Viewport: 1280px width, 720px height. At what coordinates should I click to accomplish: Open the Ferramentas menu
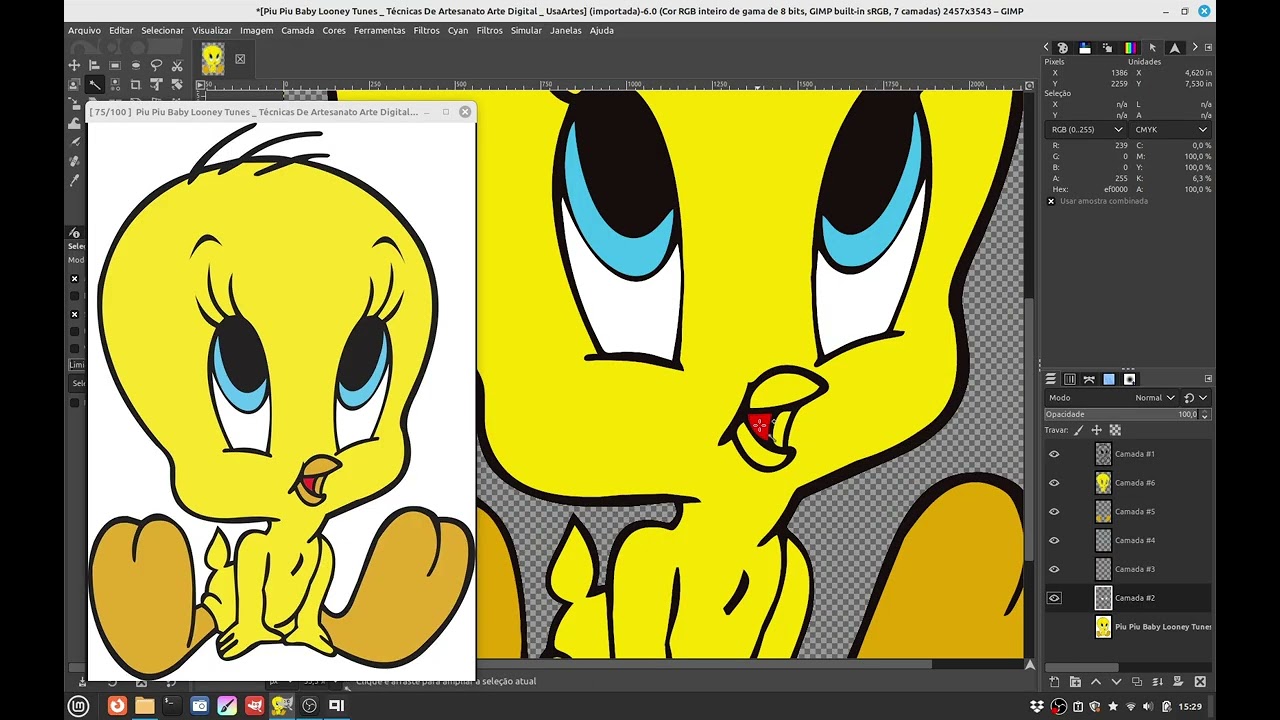click(379, 30)
